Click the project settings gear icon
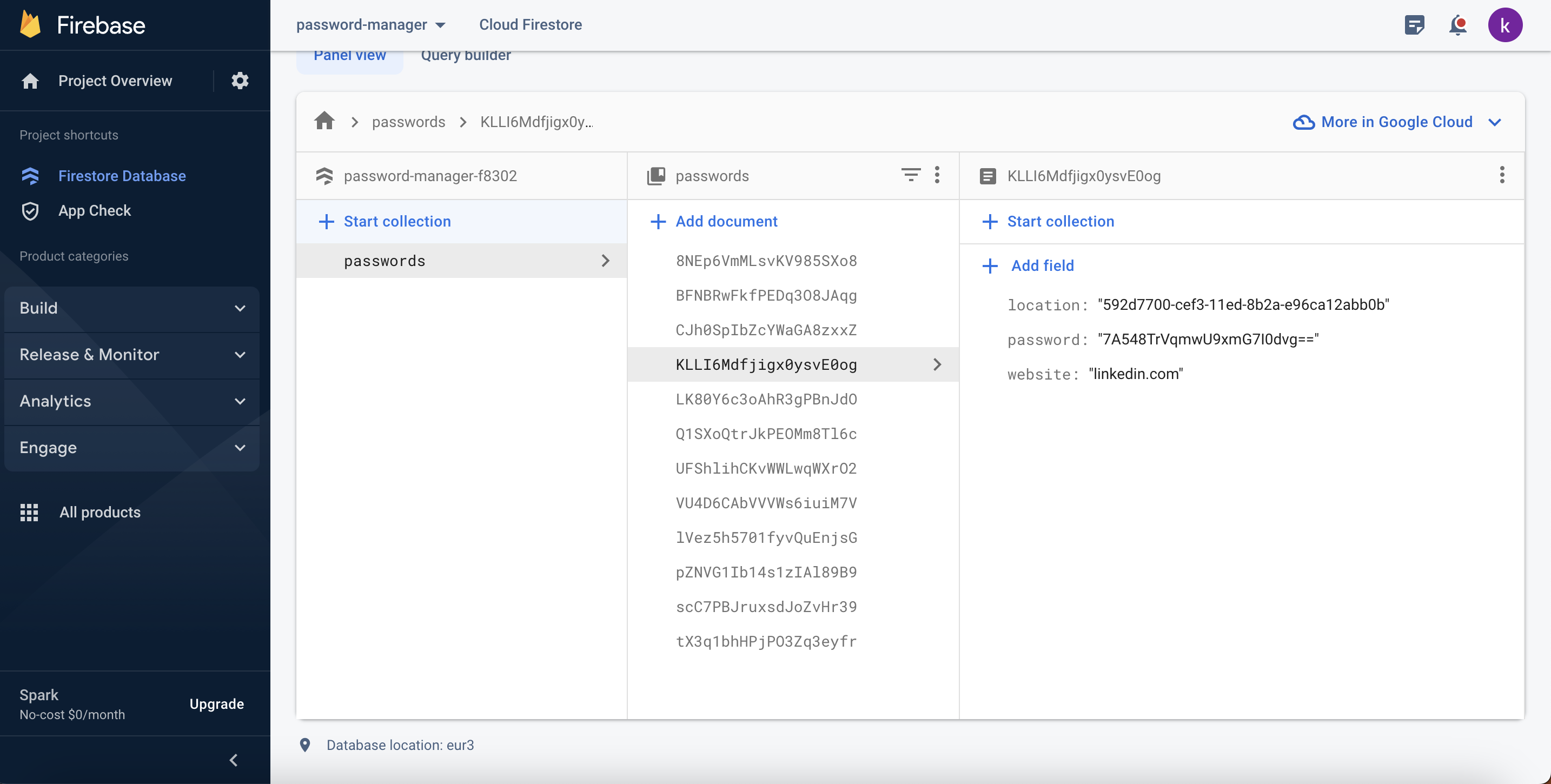 (240, 81)
